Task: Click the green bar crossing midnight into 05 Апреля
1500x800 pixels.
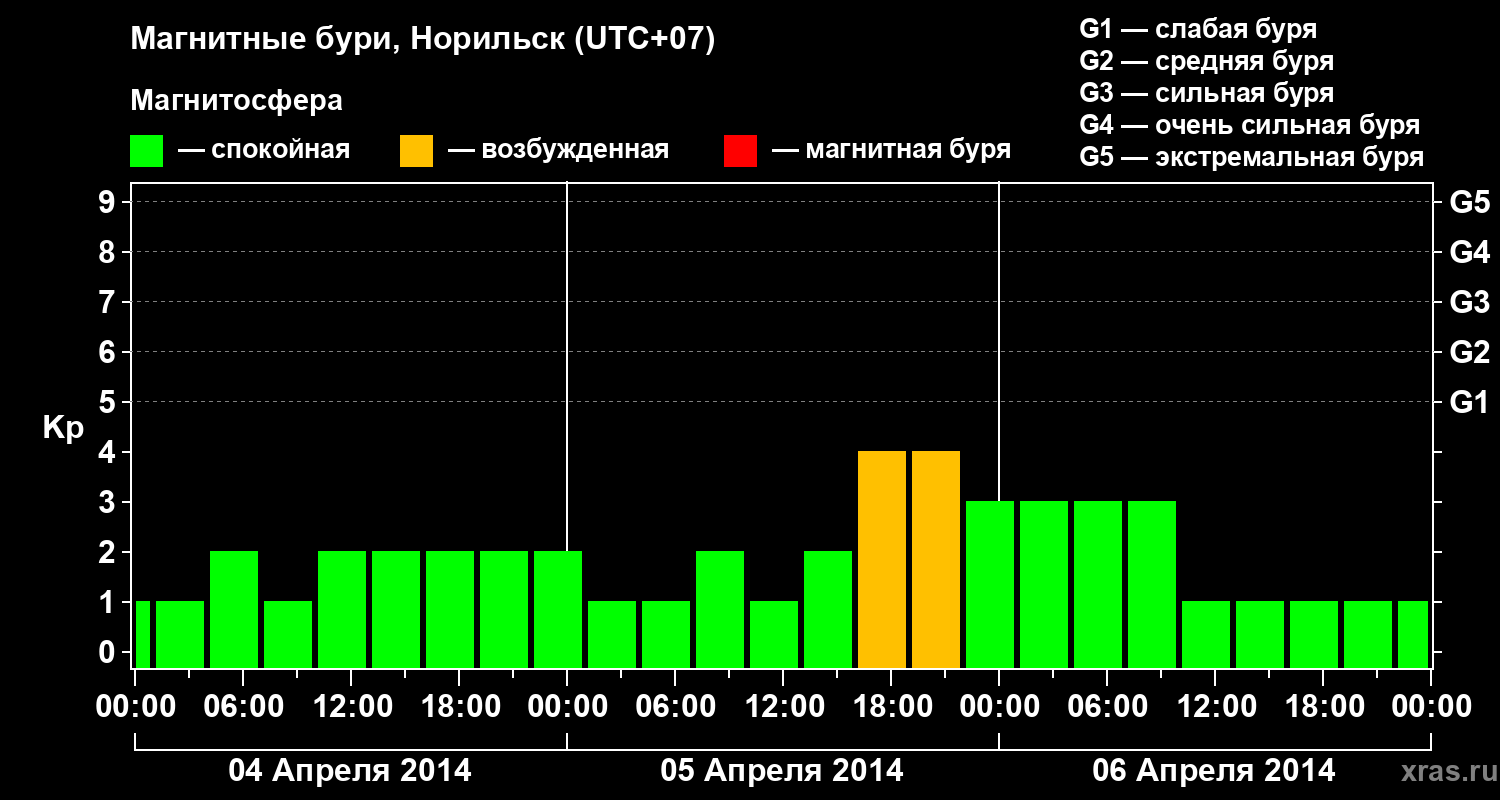Action: tap(558, 609)
